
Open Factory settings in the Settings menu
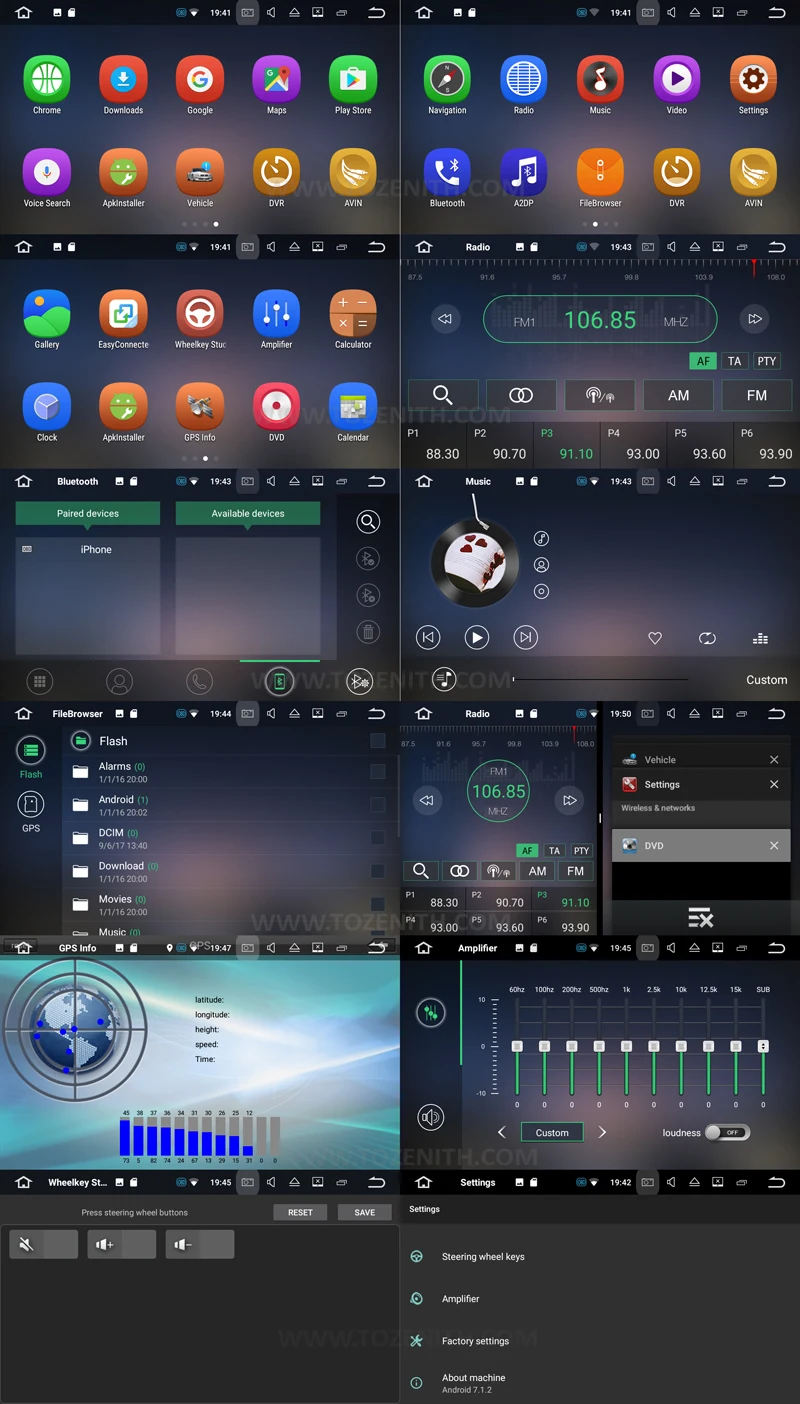(477, 1341)
